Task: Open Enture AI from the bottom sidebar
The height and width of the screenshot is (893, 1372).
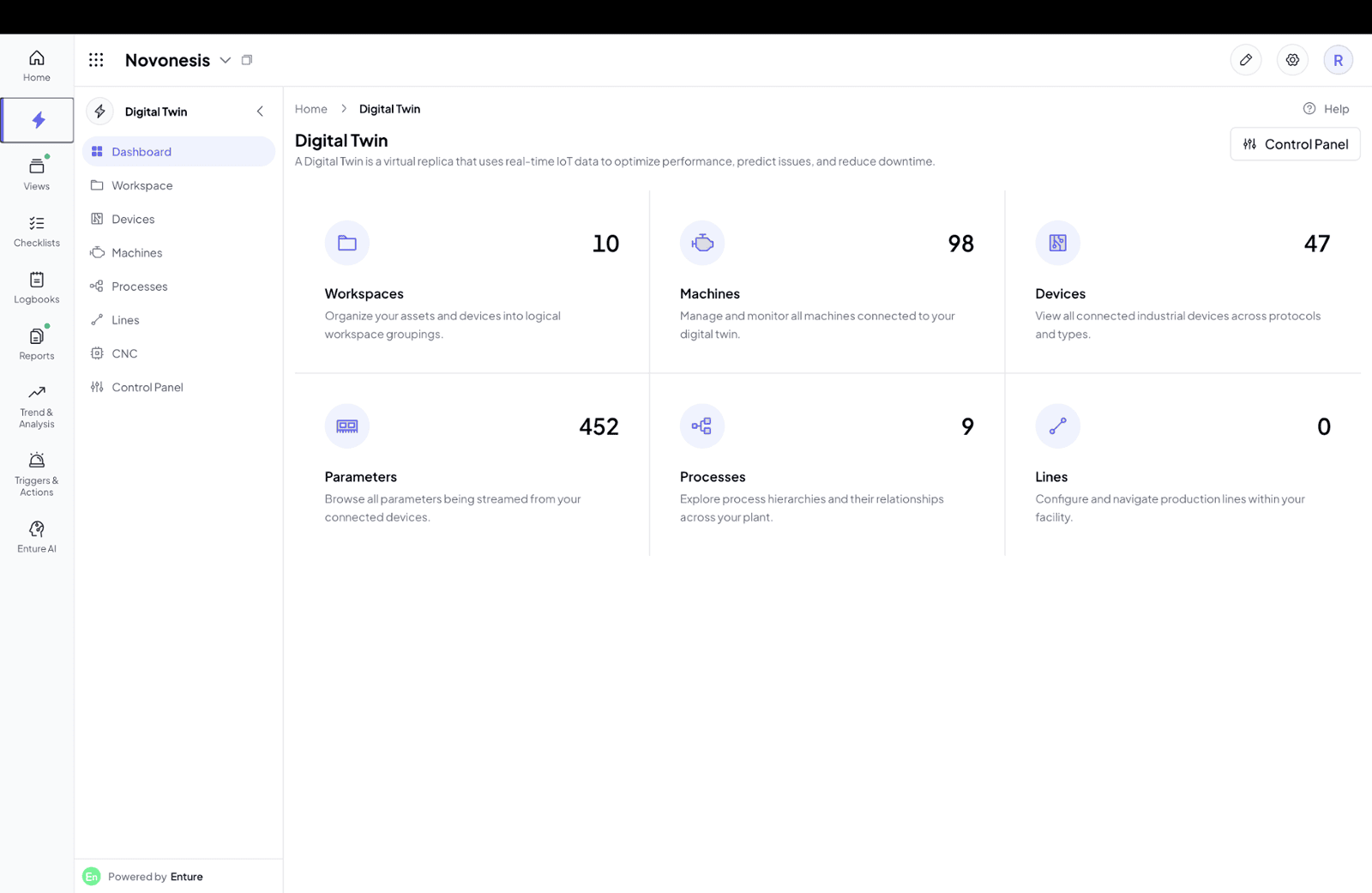Action: pyautogui.click(x=36, y=534)
